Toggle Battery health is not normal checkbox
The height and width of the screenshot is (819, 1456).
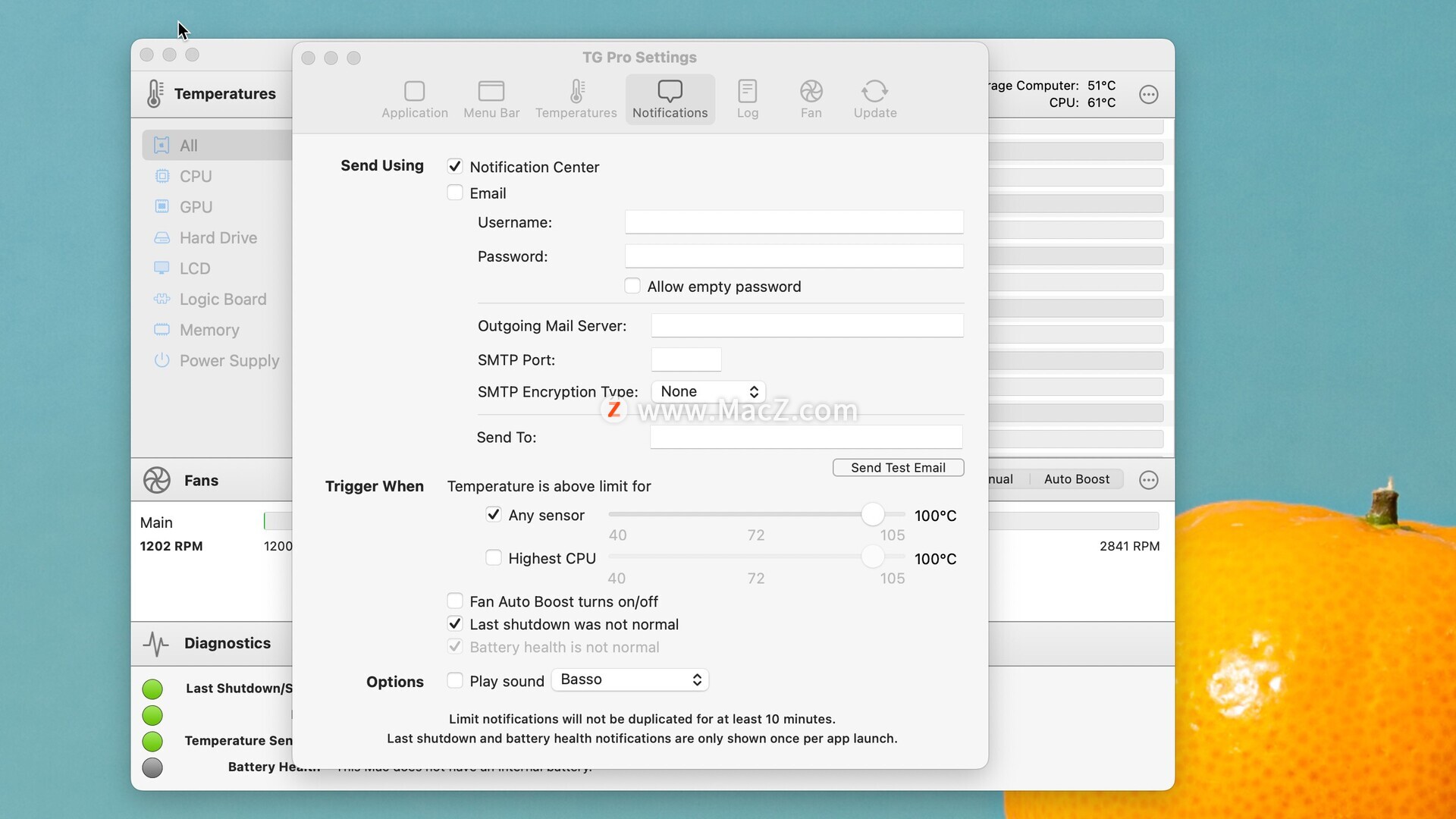(455, 647)
